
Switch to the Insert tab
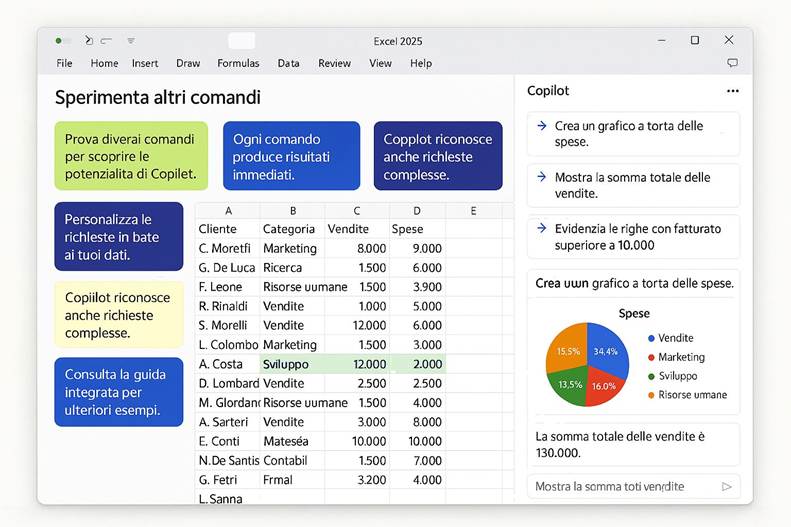pos(145,63)
